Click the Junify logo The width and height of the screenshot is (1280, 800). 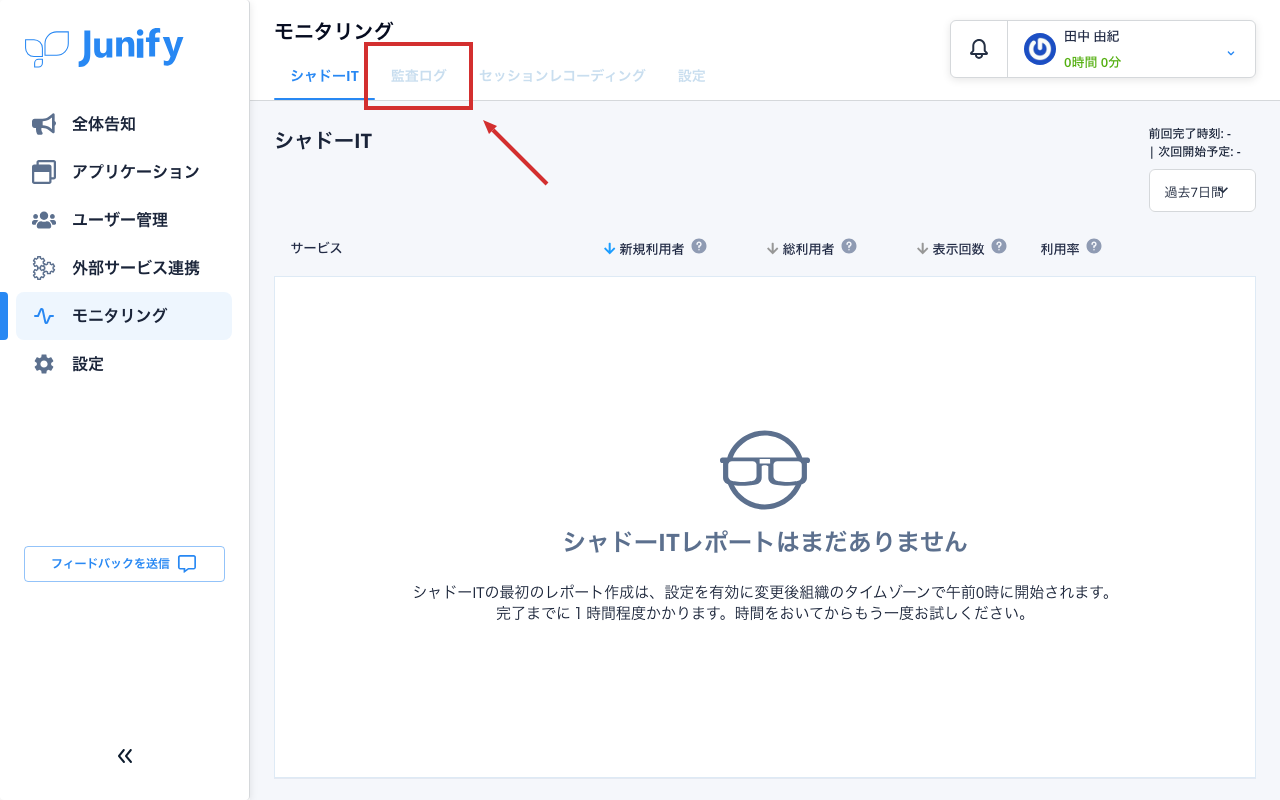coord(104,47)
